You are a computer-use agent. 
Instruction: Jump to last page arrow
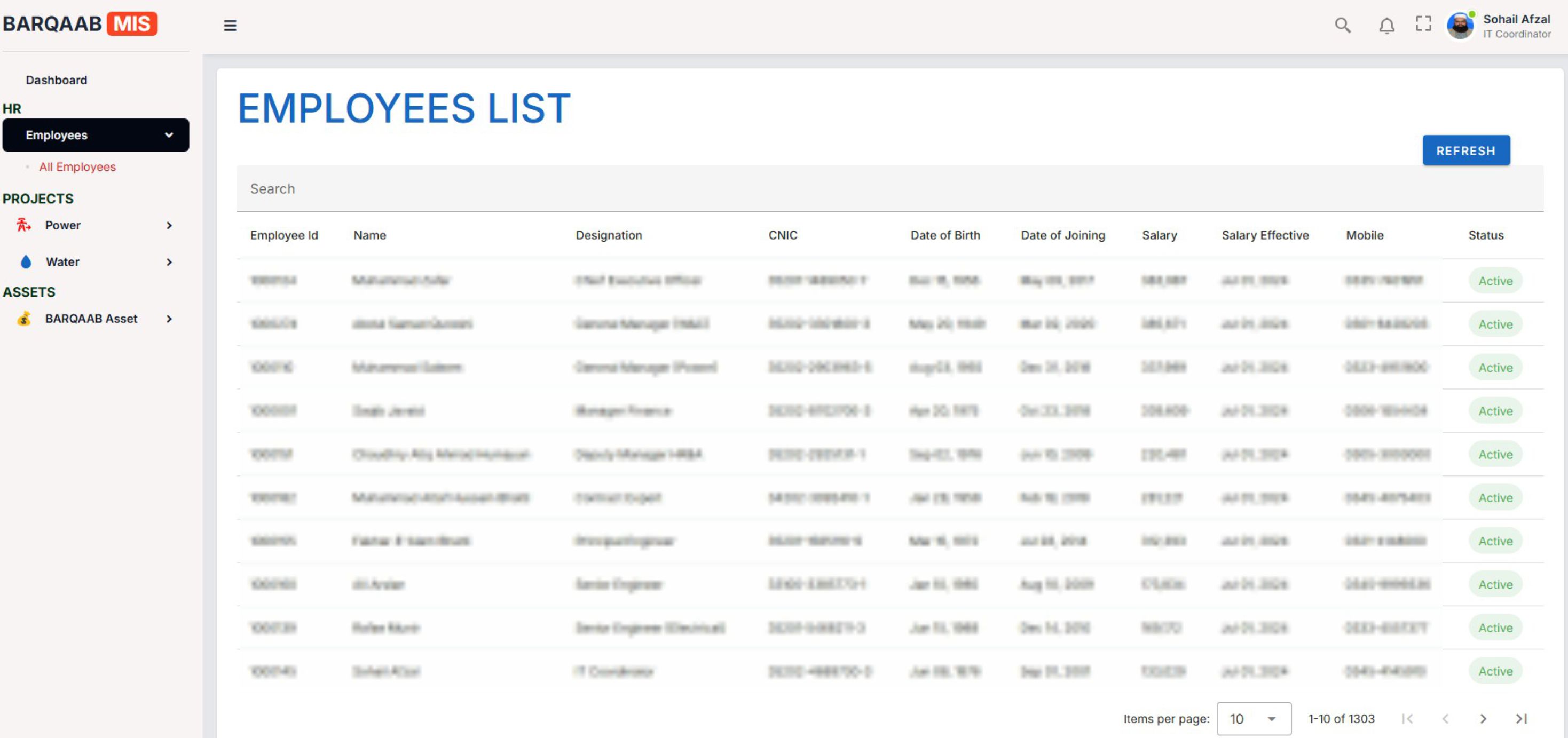point(1520,719)
